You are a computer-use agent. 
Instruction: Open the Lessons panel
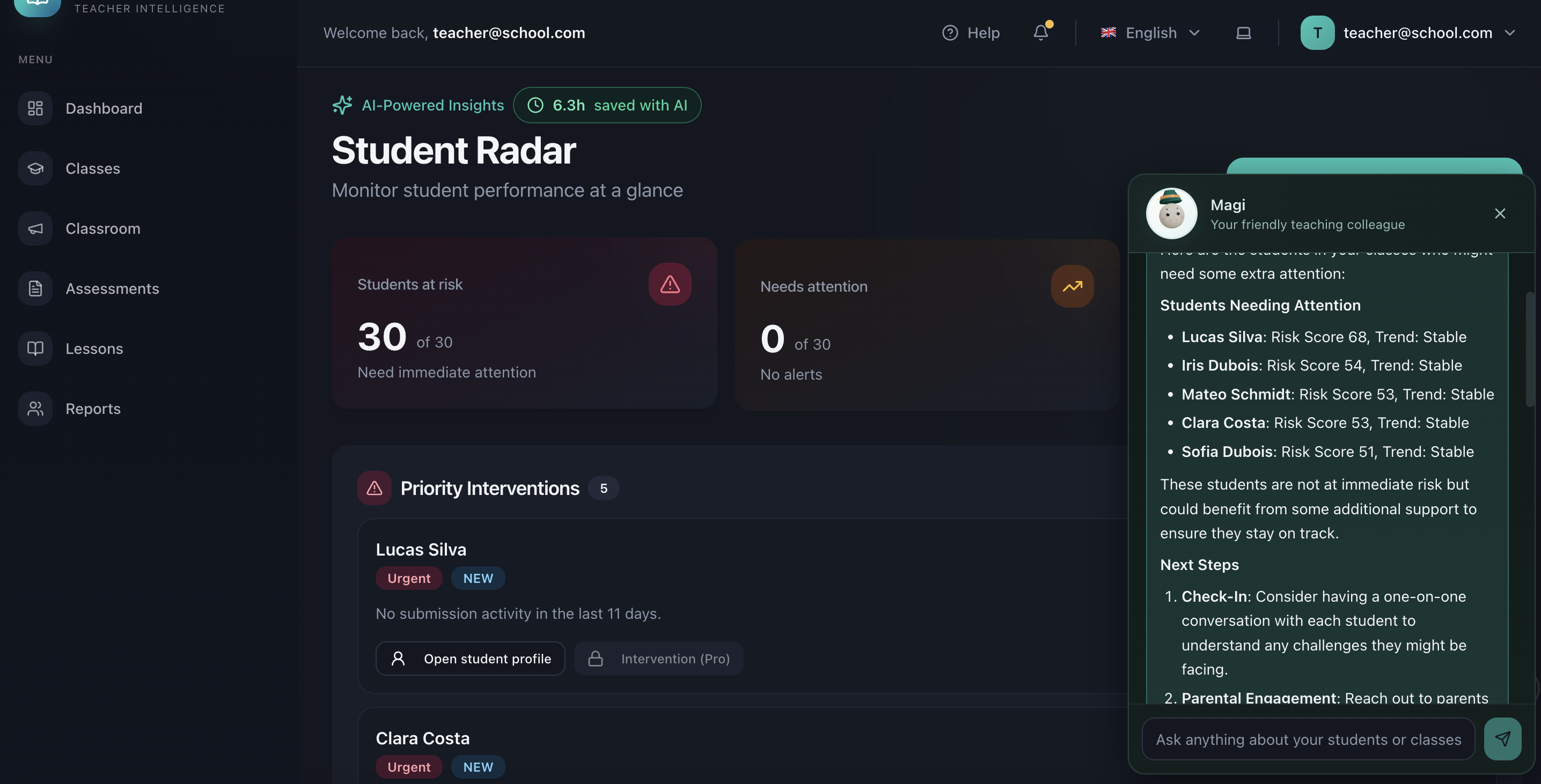tap(94, 348)
